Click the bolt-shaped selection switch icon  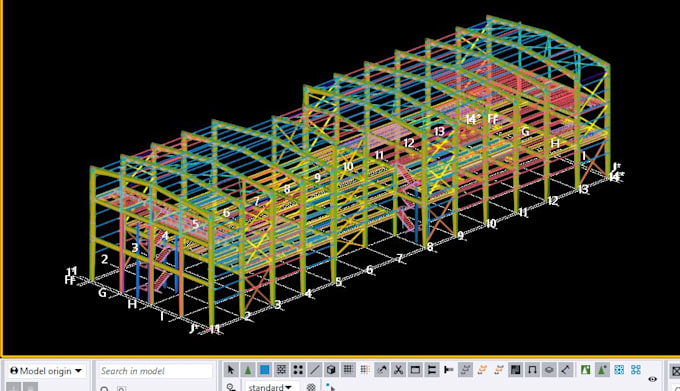click(x=448, y=370)
